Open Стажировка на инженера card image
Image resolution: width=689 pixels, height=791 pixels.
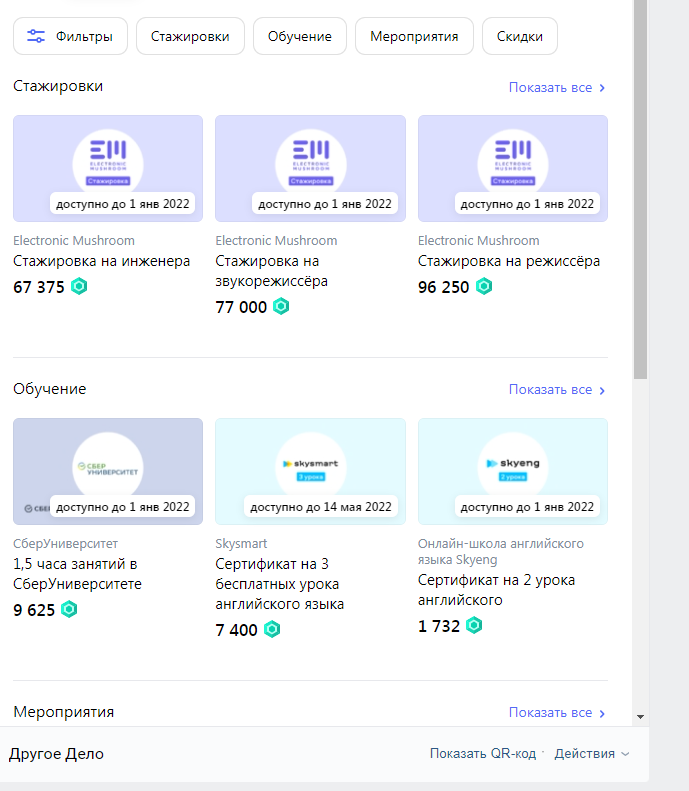tap(108, 168)
